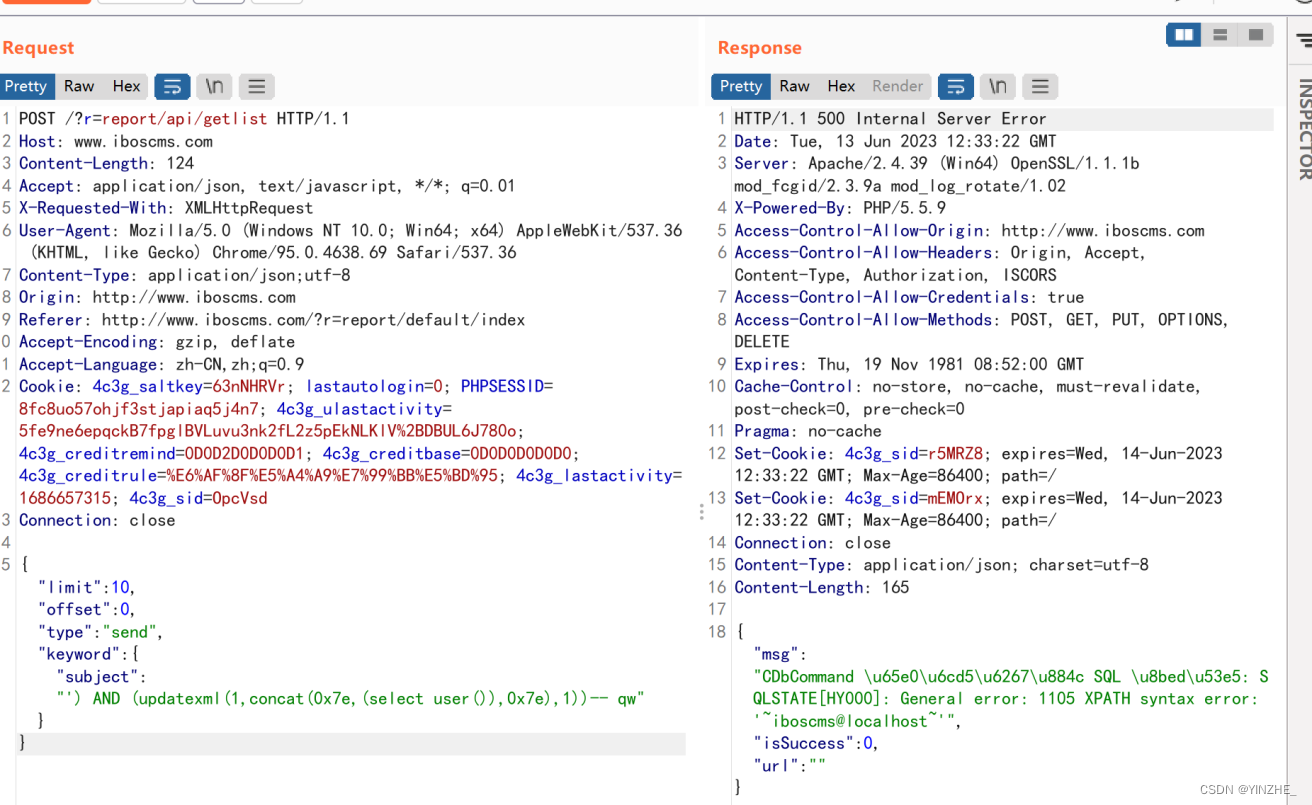Click the response Content-Type: application/json; charset=utf-8 line
Viewport: 1312px width, 805px height.
coord(941,565)
